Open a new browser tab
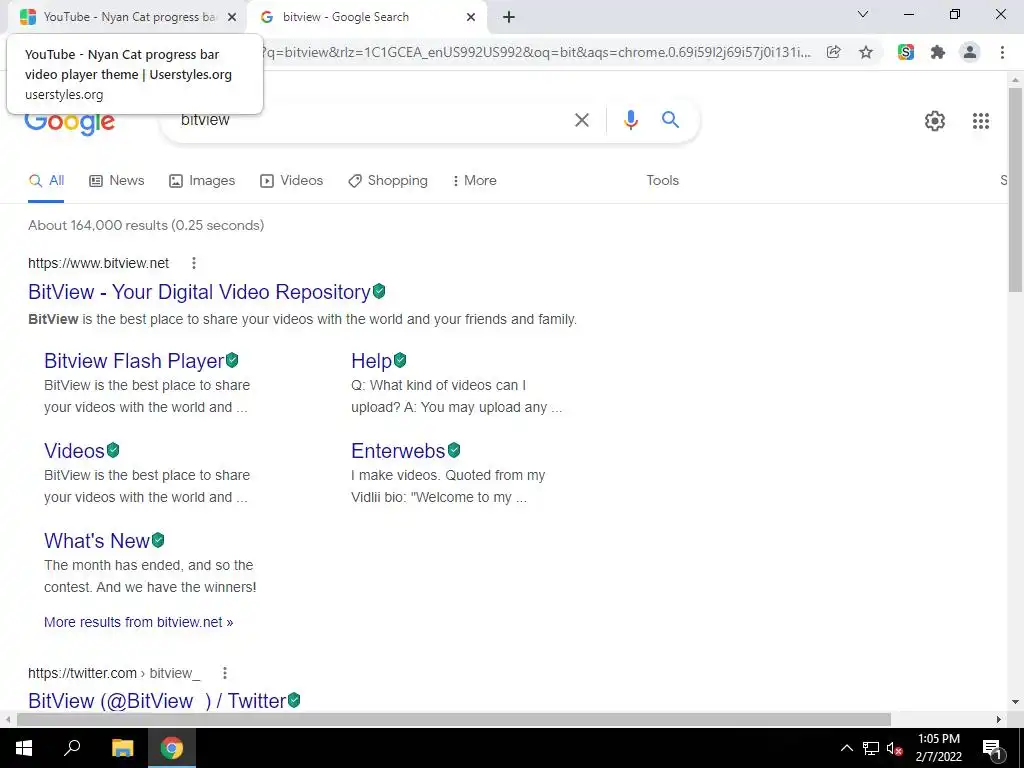Viewport: 1024px width, 768px height. tap(509, 17)
